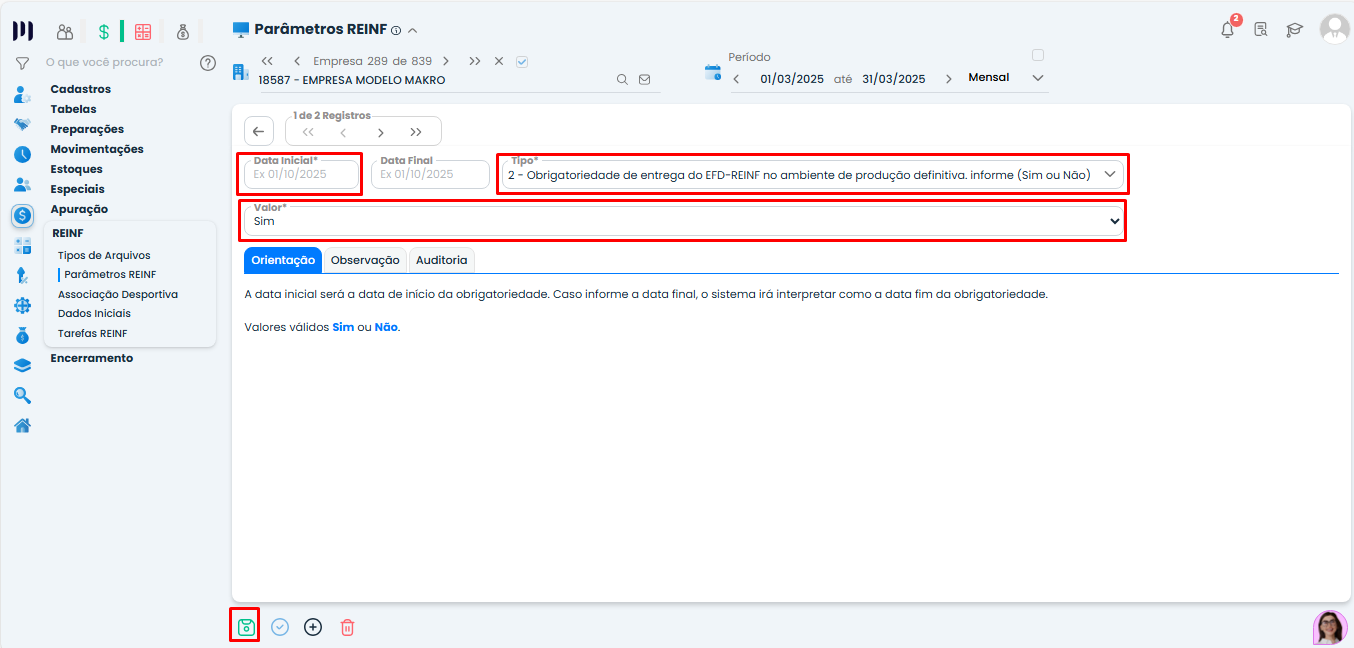Toggle the checkbox above Mensal period

pyautogui.click(x=1037, y=55)
